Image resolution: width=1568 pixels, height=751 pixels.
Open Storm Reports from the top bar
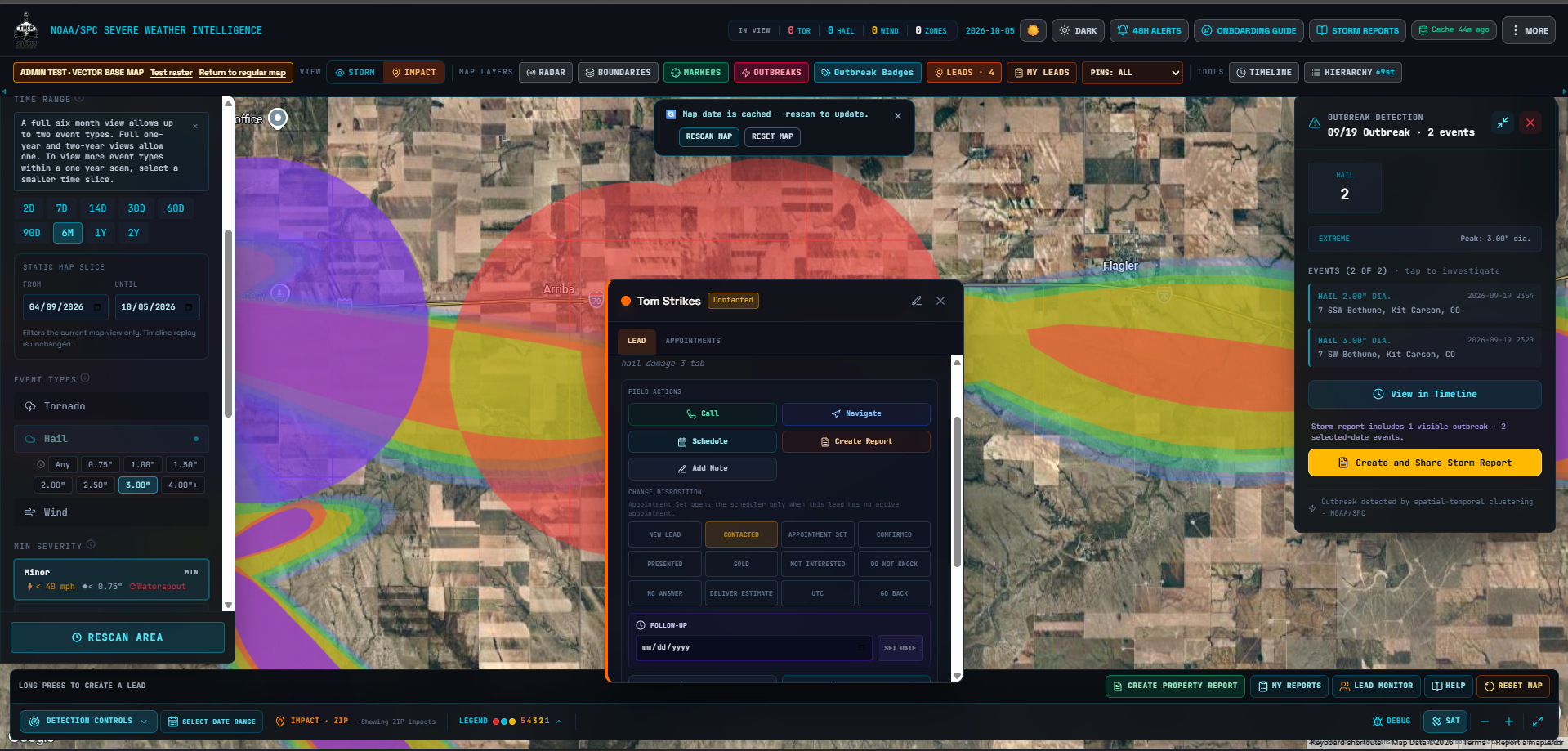[x=1357, y=30]
